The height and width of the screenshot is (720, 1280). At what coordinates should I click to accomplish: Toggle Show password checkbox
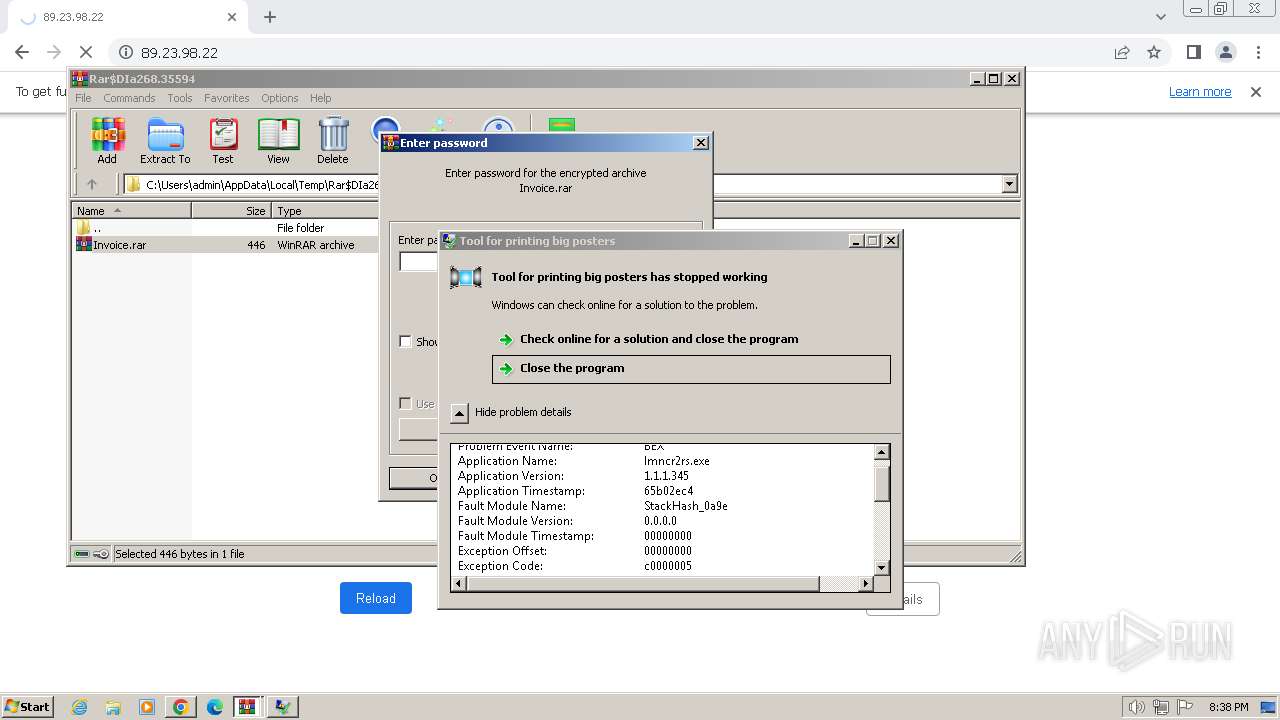click(x=405, y=341)
